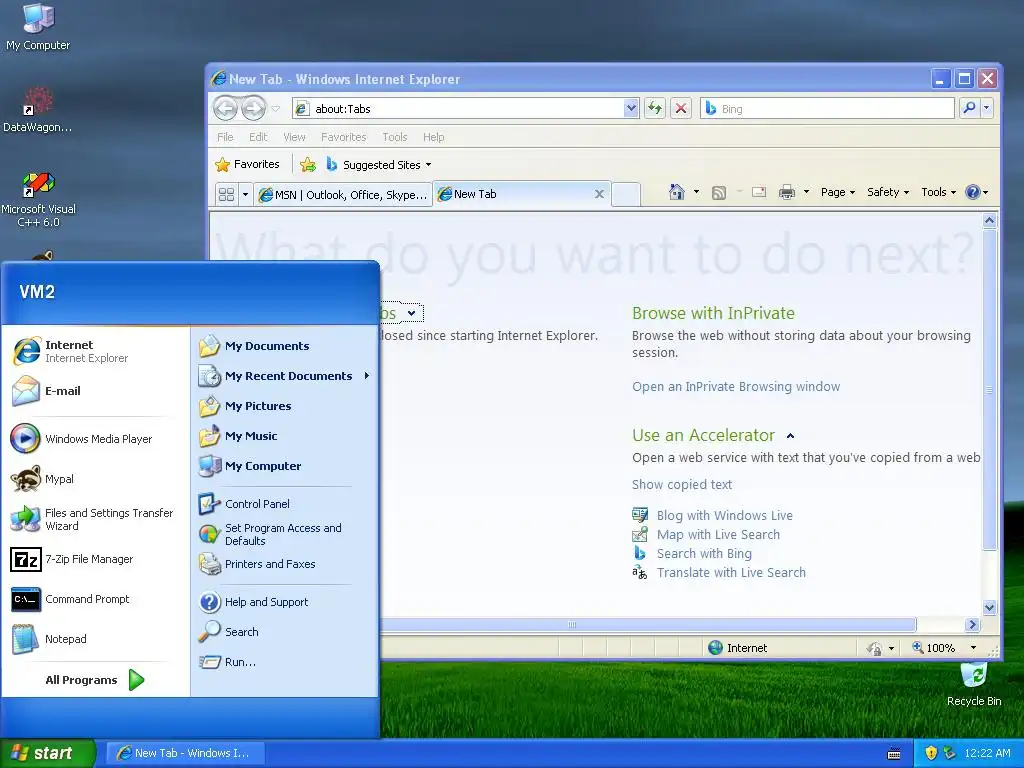
Task: Click the Forward navigation arrow in Internet Explorer
Action: 253,108
